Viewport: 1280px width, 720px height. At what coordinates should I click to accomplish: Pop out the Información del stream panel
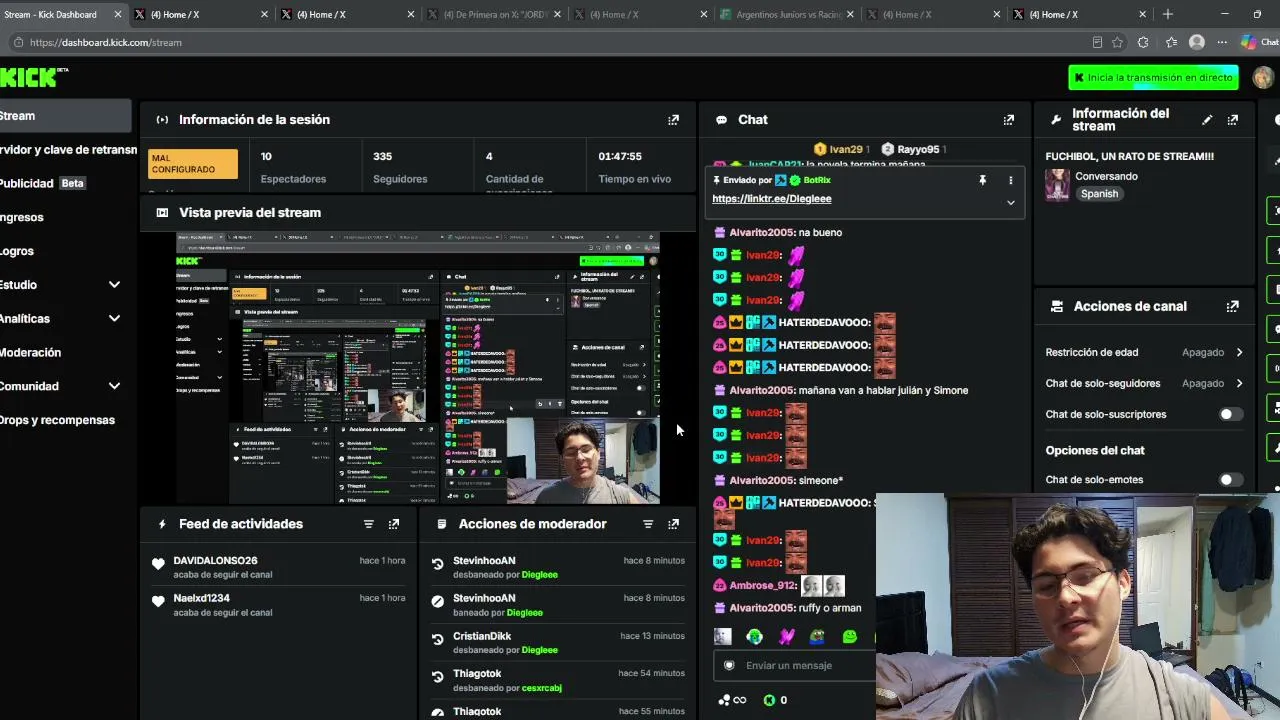(1232, 120)
